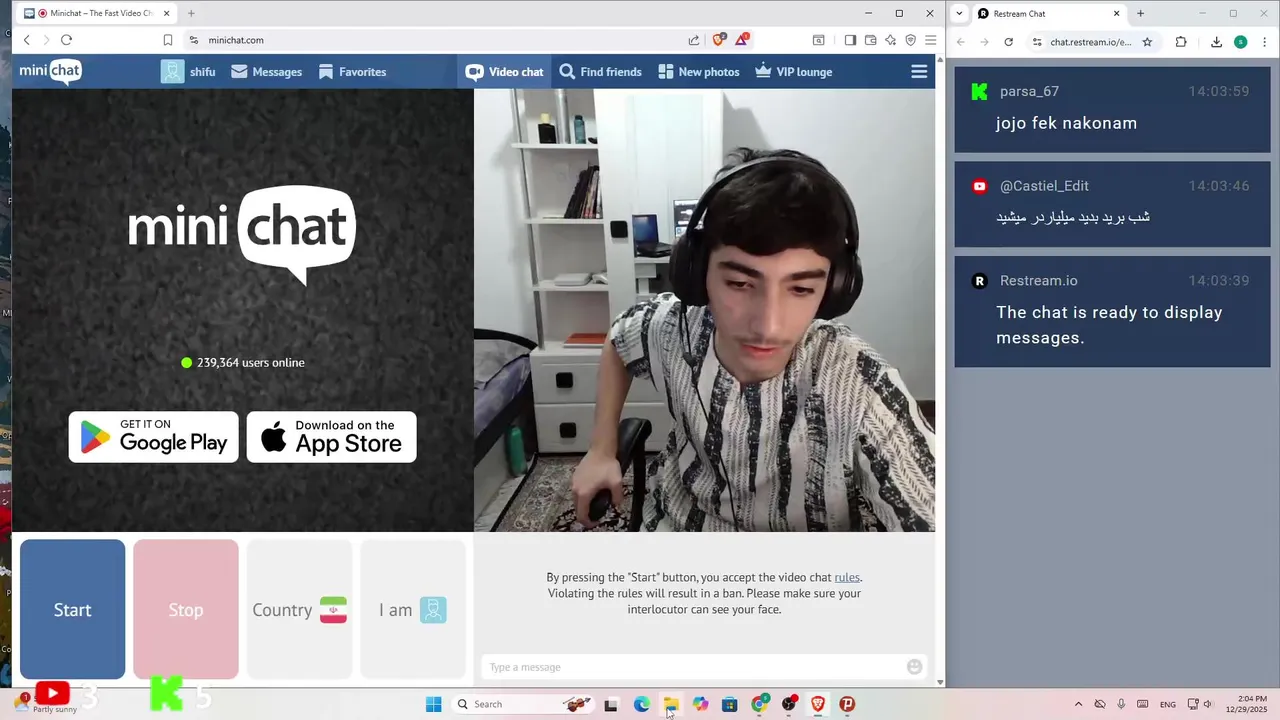This screenshot has width=1280, height=720.
Task: Open tab search dropdown in Restream window
Action: click(x=960, y=13)
